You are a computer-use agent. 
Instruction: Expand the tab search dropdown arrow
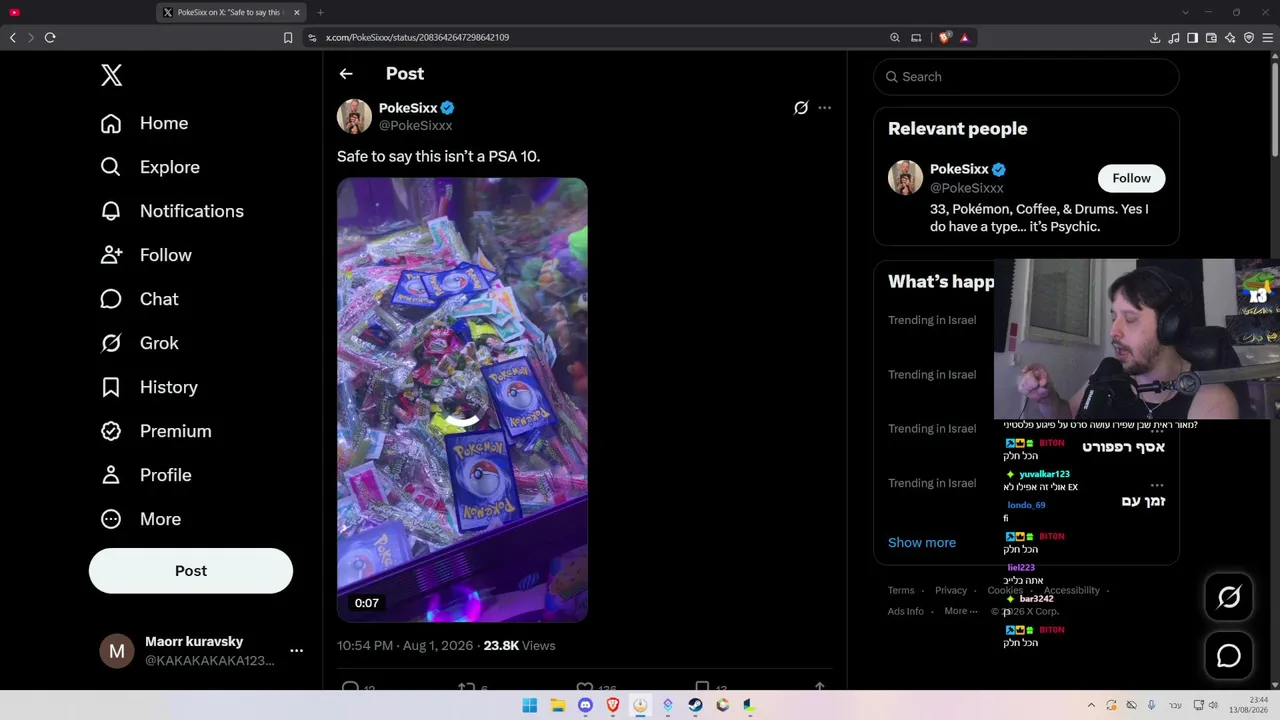(x=1185, y=13)
